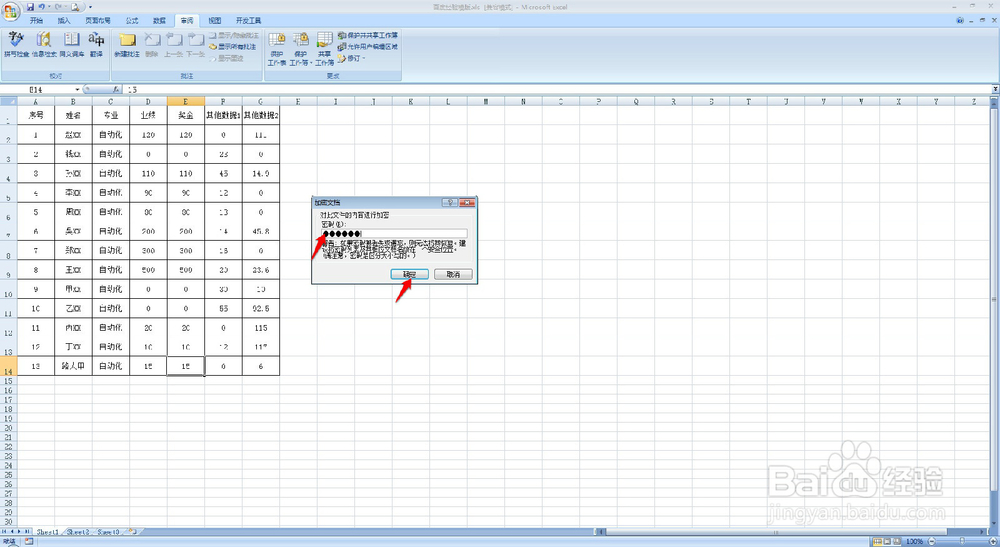Toggle show/hide comment (显示/隐藏批注)
Screen dimensions: 1000x547
click(x=234, y=36)
